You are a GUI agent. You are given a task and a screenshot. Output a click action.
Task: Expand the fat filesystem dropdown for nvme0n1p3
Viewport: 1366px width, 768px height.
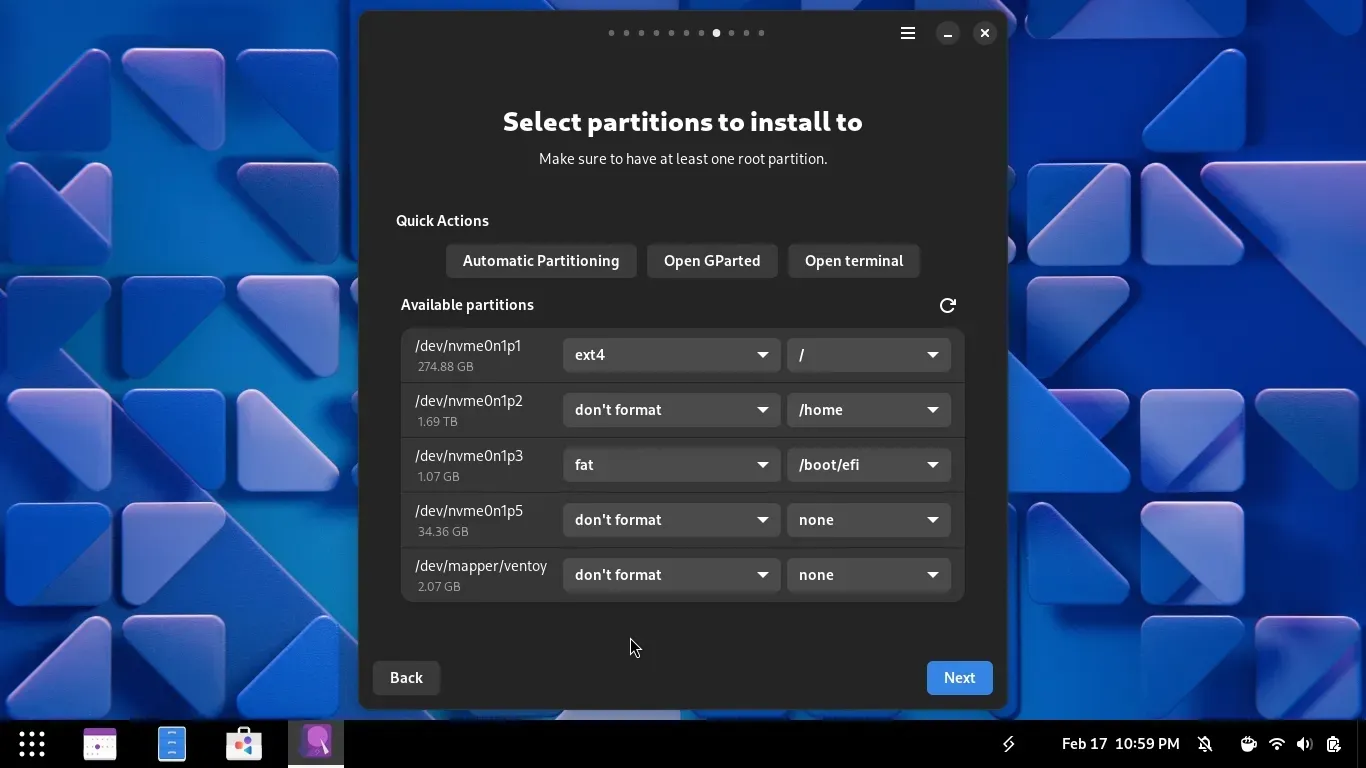coord(671,465)
